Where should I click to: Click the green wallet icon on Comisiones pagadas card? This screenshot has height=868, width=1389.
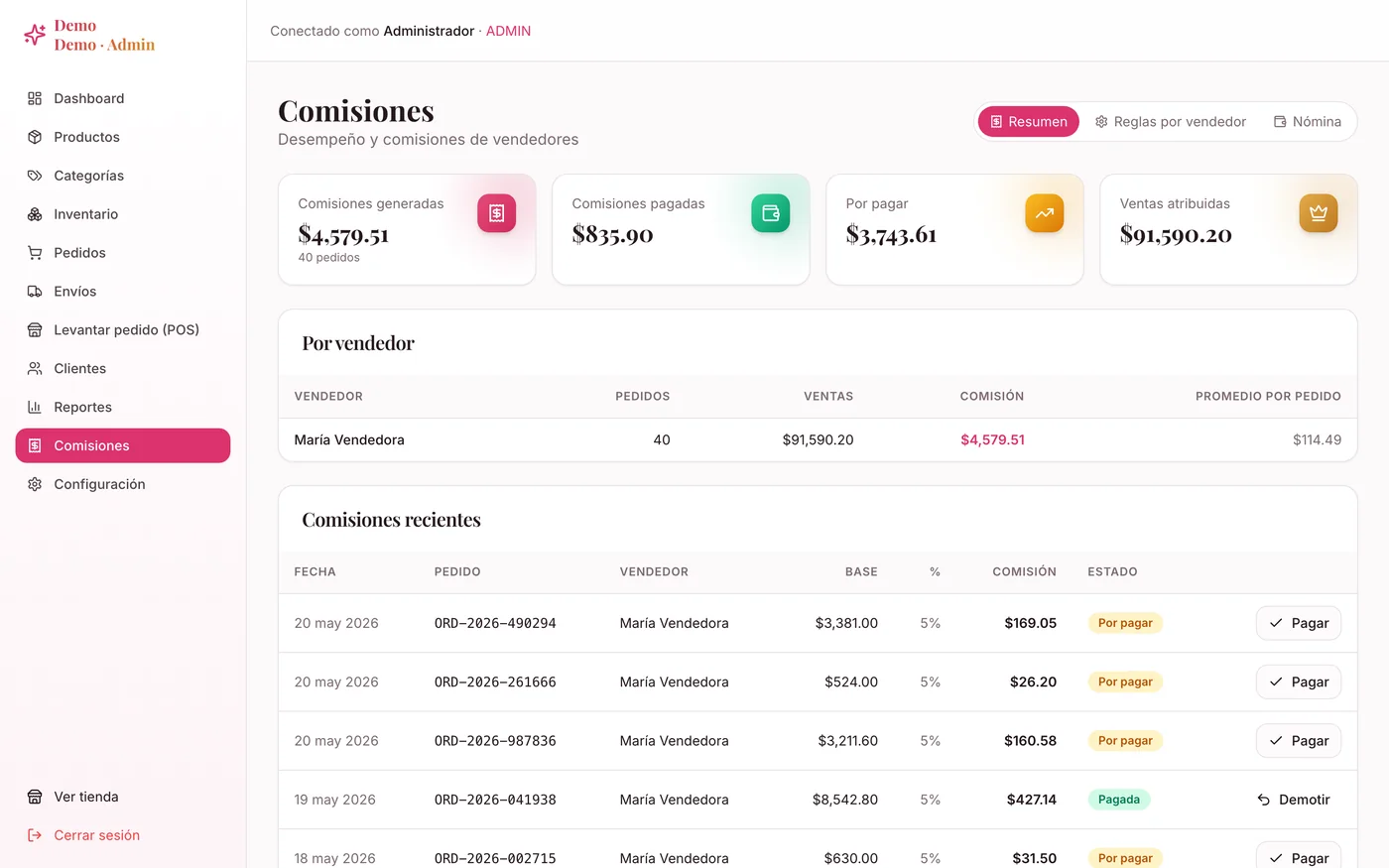[770, 213]
